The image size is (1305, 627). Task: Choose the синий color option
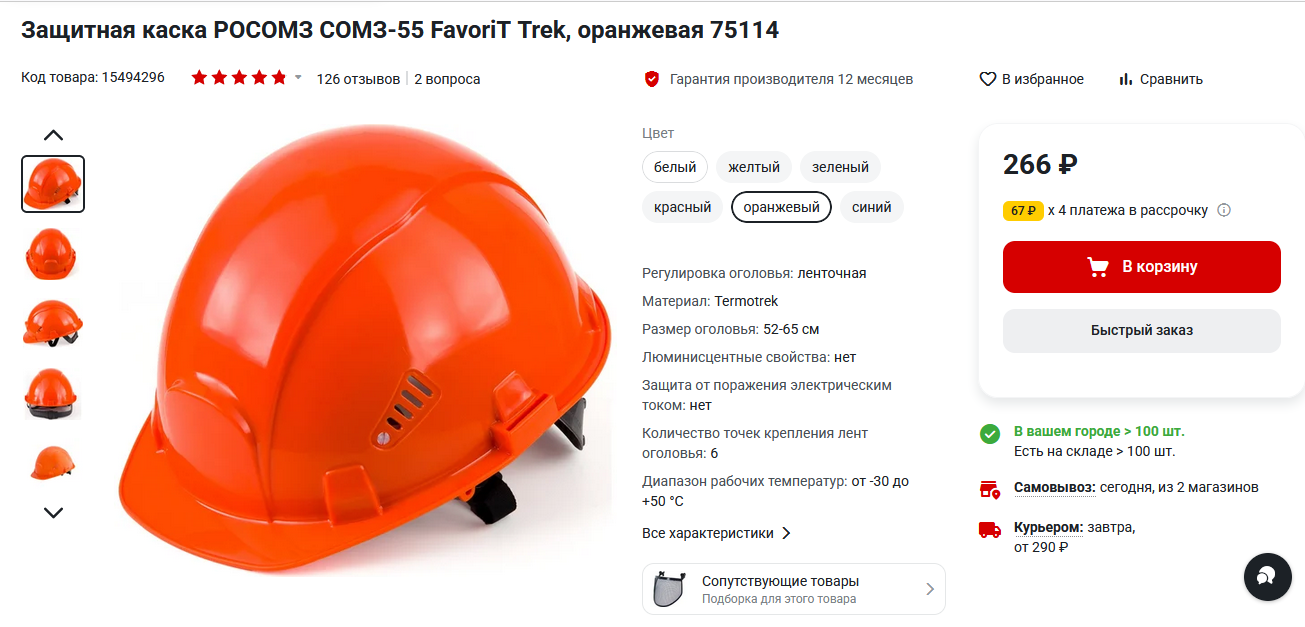coord(872,207)
